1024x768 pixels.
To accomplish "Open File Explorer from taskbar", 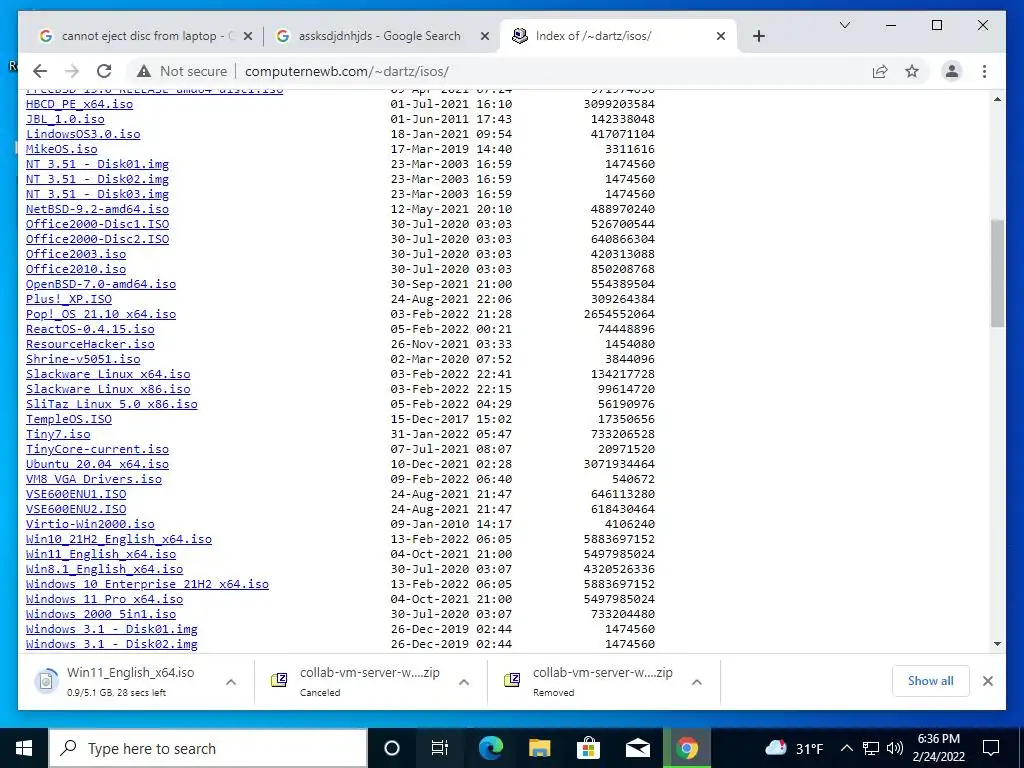I will click(x=539, y=748).
